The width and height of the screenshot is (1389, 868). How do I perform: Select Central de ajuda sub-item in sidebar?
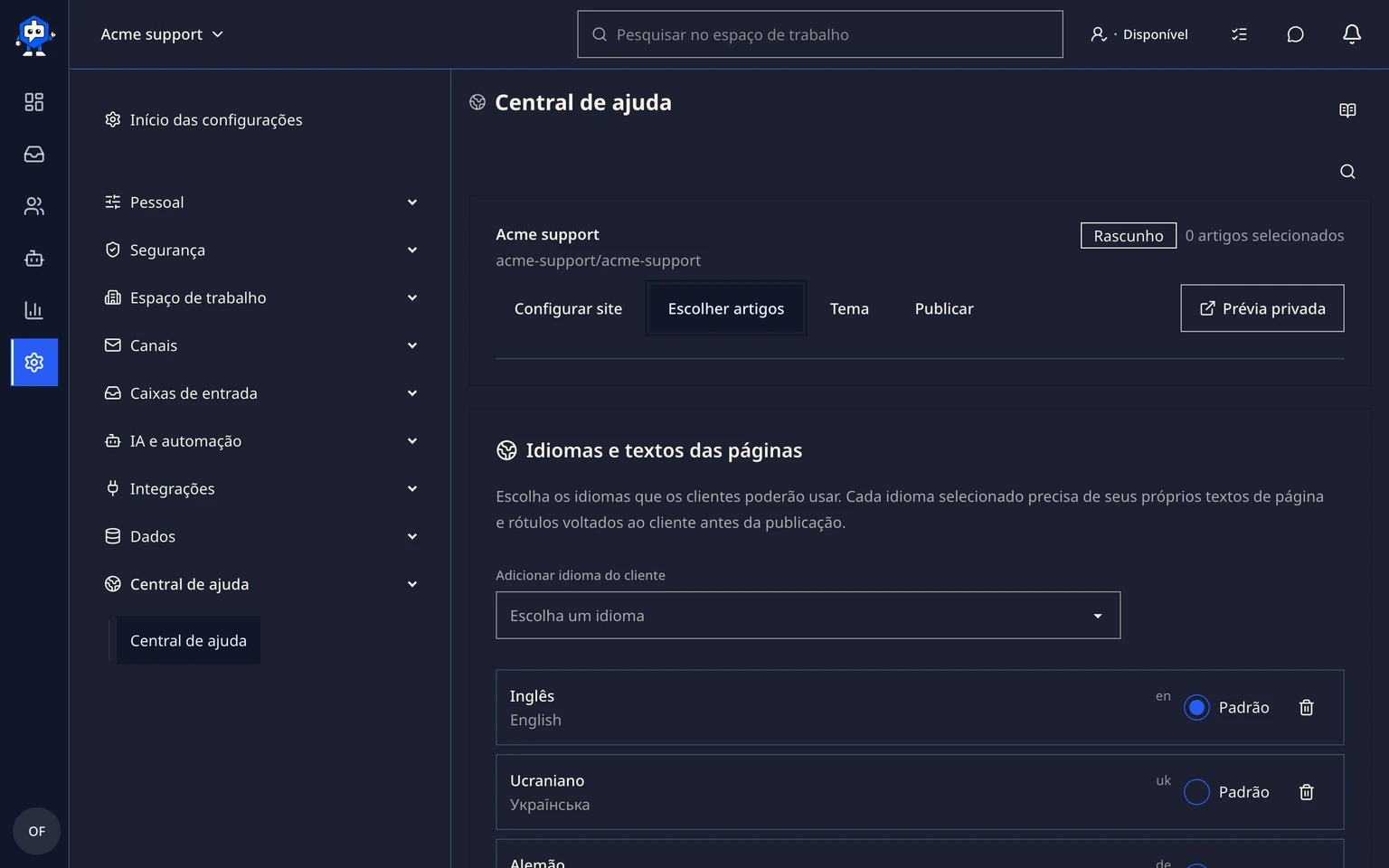click(x=188, y=640)
